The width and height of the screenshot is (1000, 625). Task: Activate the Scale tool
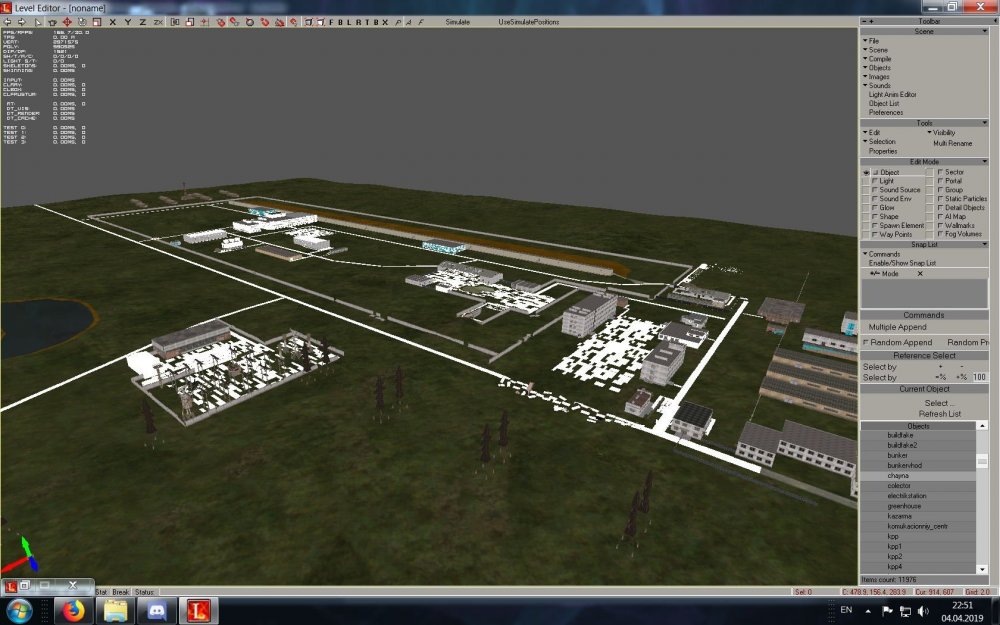(x=96, y=22)
